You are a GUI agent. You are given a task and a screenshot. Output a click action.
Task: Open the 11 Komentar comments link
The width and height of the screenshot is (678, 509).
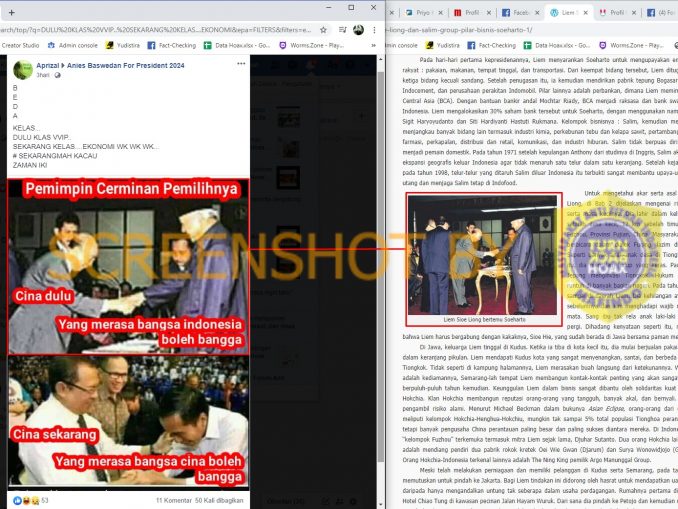(173, 500)
